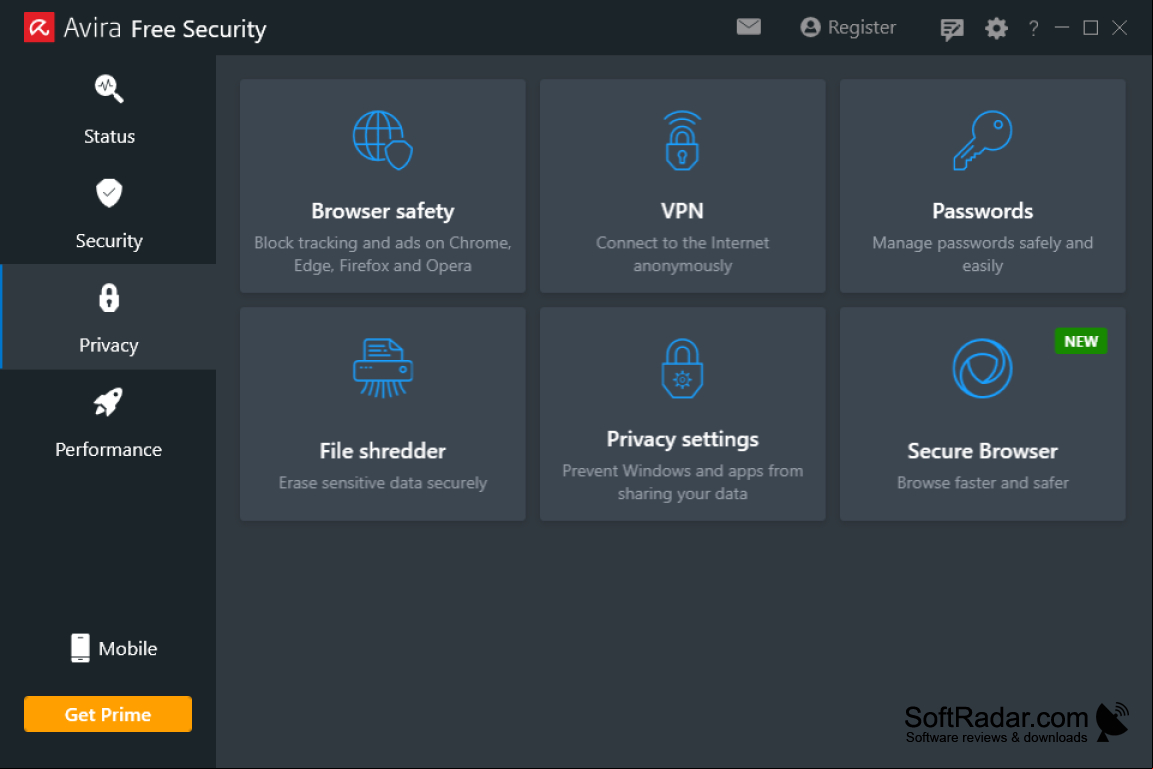Select the File shredder icon

[382, 368]
